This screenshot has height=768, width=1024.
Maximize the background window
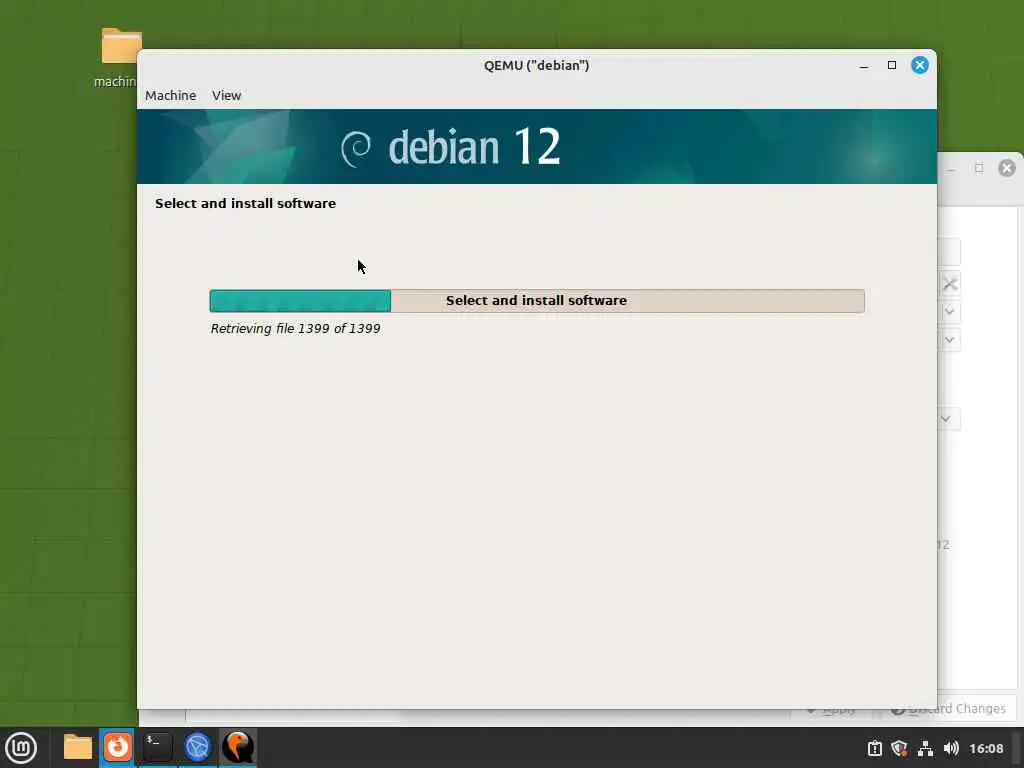click(x=979, y=168)
